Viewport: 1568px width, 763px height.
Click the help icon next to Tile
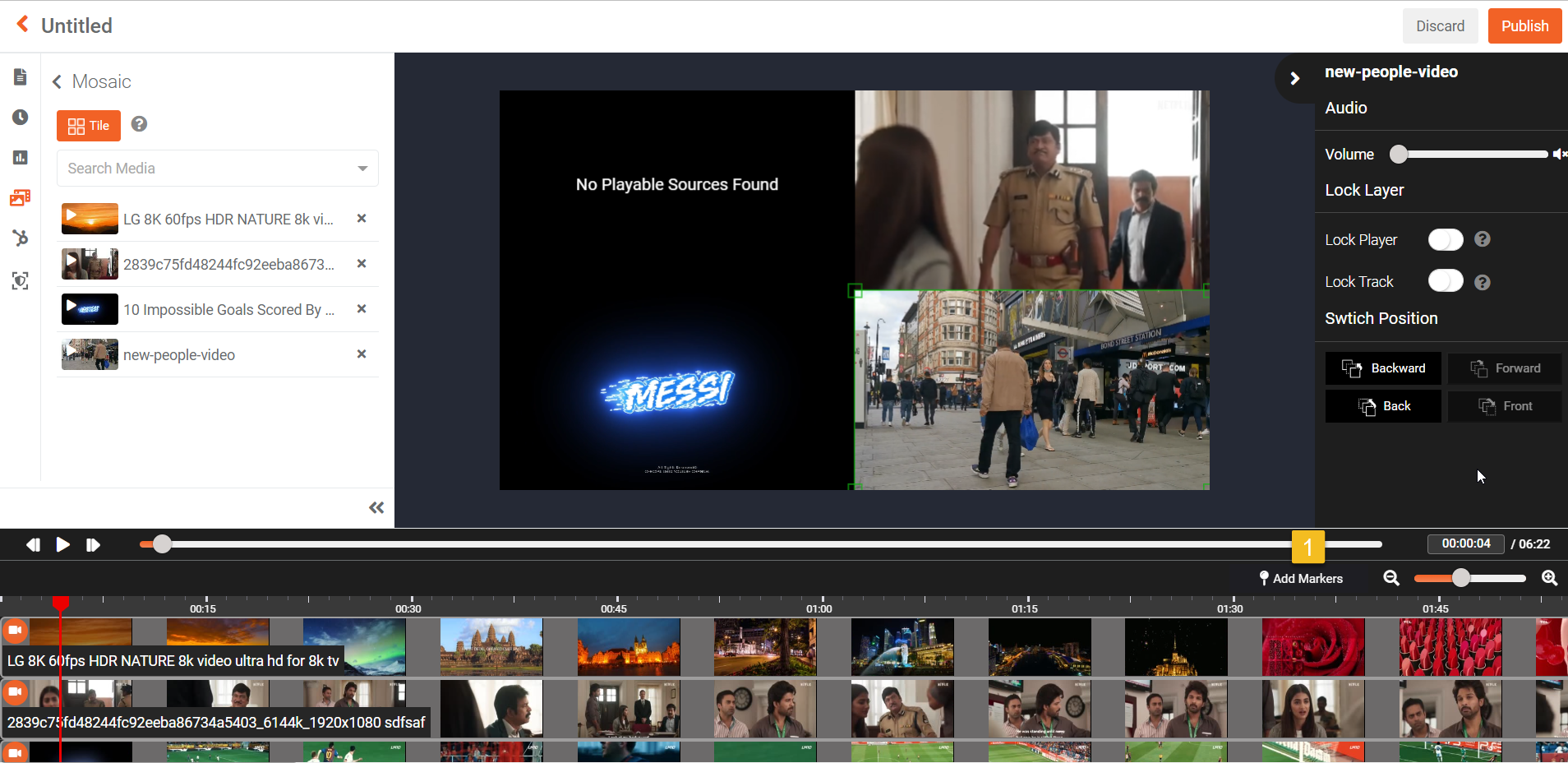coord(140,124)
